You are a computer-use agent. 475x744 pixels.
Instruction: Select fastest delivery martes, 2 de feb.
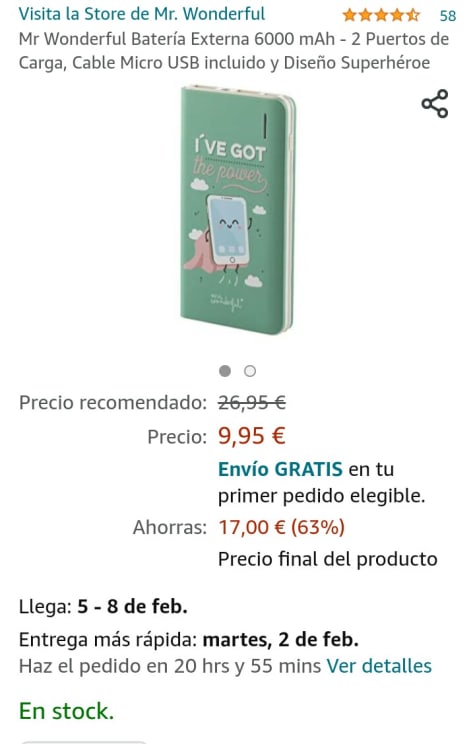coord(280,640)
